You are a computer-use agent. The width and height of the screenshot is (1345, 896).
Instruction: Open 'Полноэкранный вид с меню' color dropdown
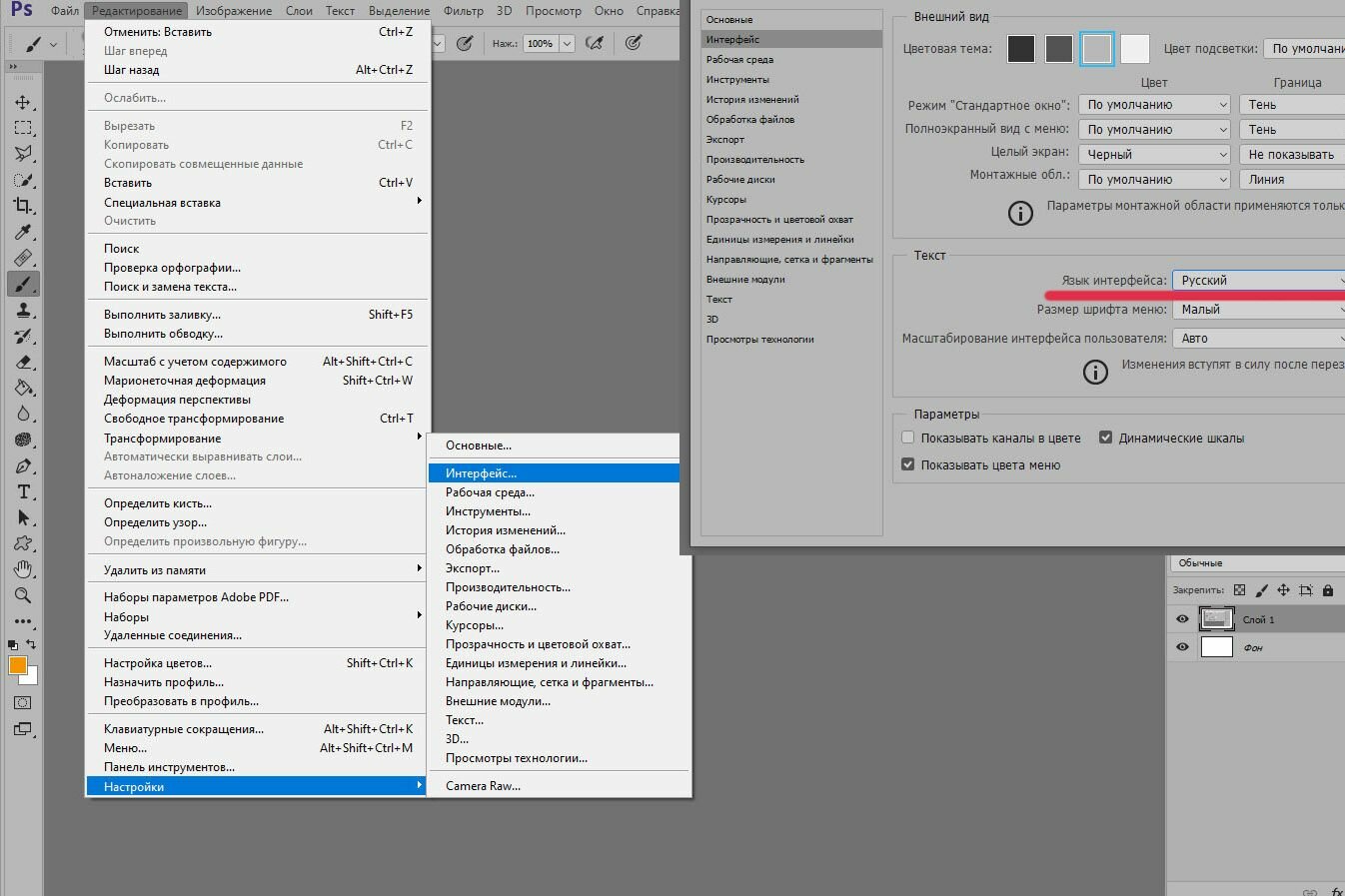(1155, 130)
